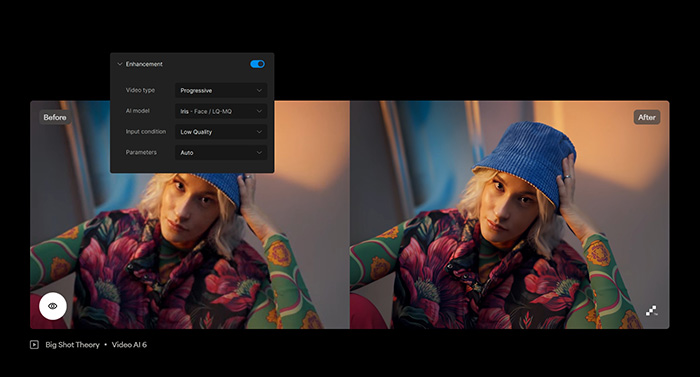Open the AI model dropdown showing Iris
This screenshot has height=377, width=700.
point(221,111)
